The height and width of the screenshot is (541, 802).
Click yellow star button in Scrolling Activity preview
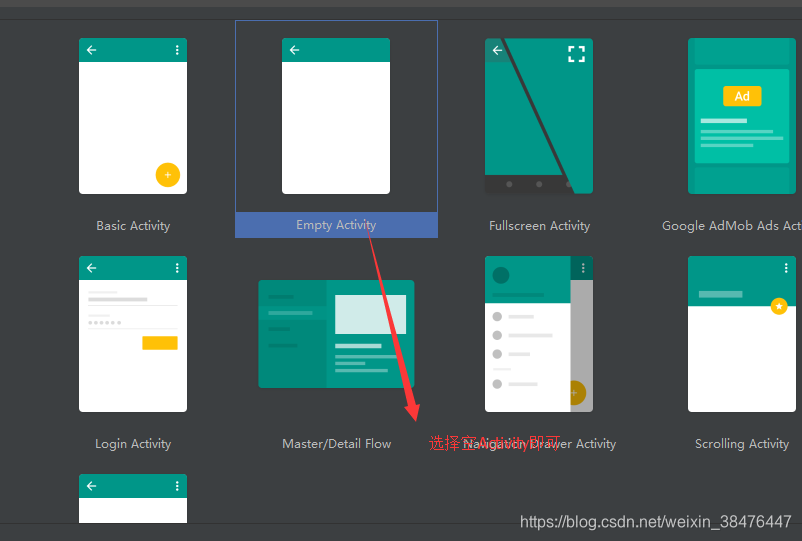[x=779, y=306]
